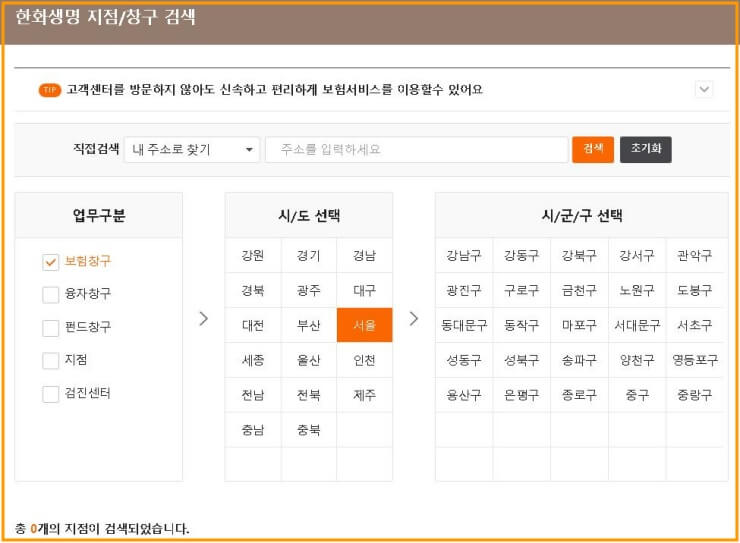Image resolution: width=740 pixels, height=543 pixels.
Task: Select 울산 in the 시/도 list
Action: pyautogui.click(x=309, y=360)
